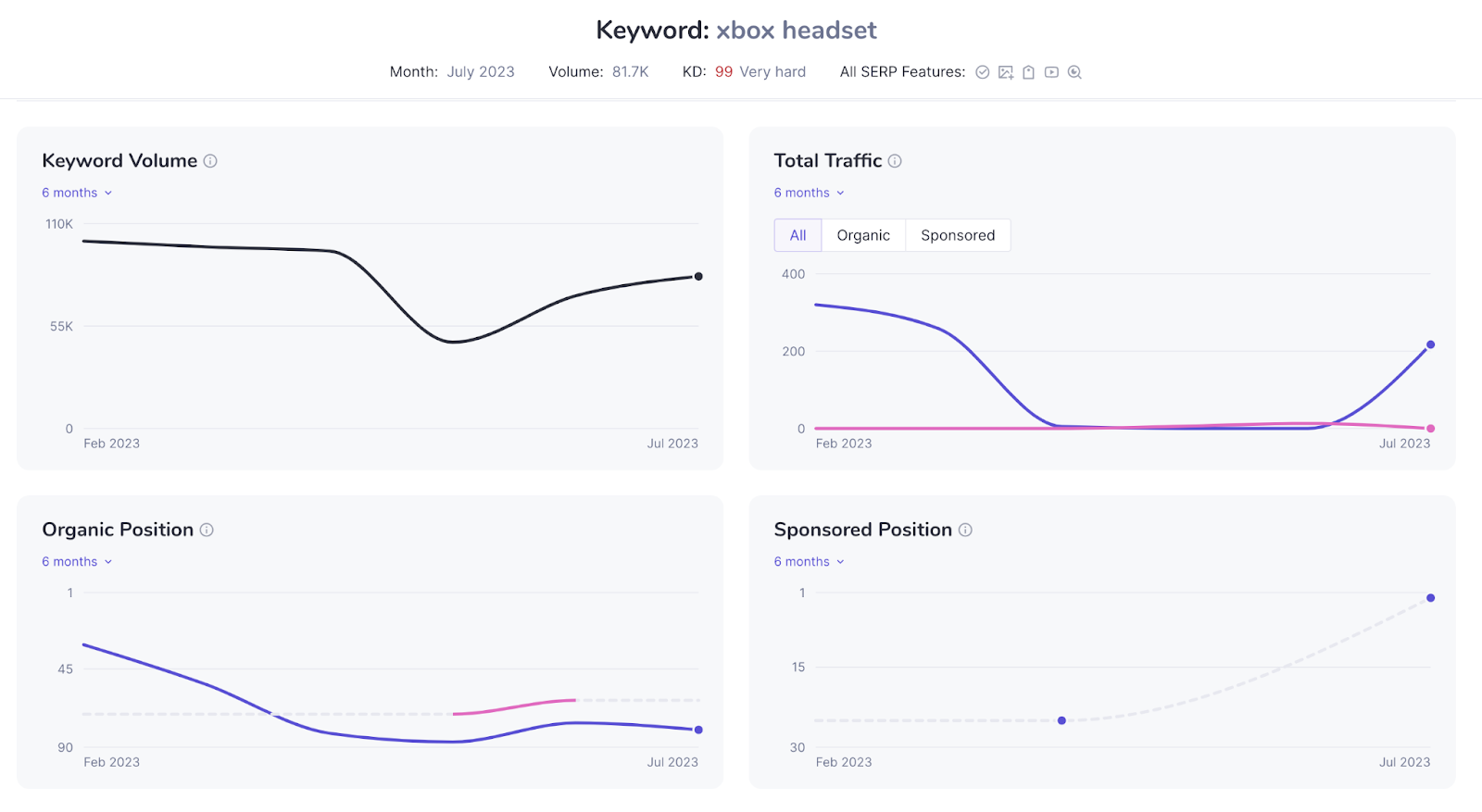Click the magnifier SERP feature icon
The image size is (1482, 812).
tap(1074, 72)
